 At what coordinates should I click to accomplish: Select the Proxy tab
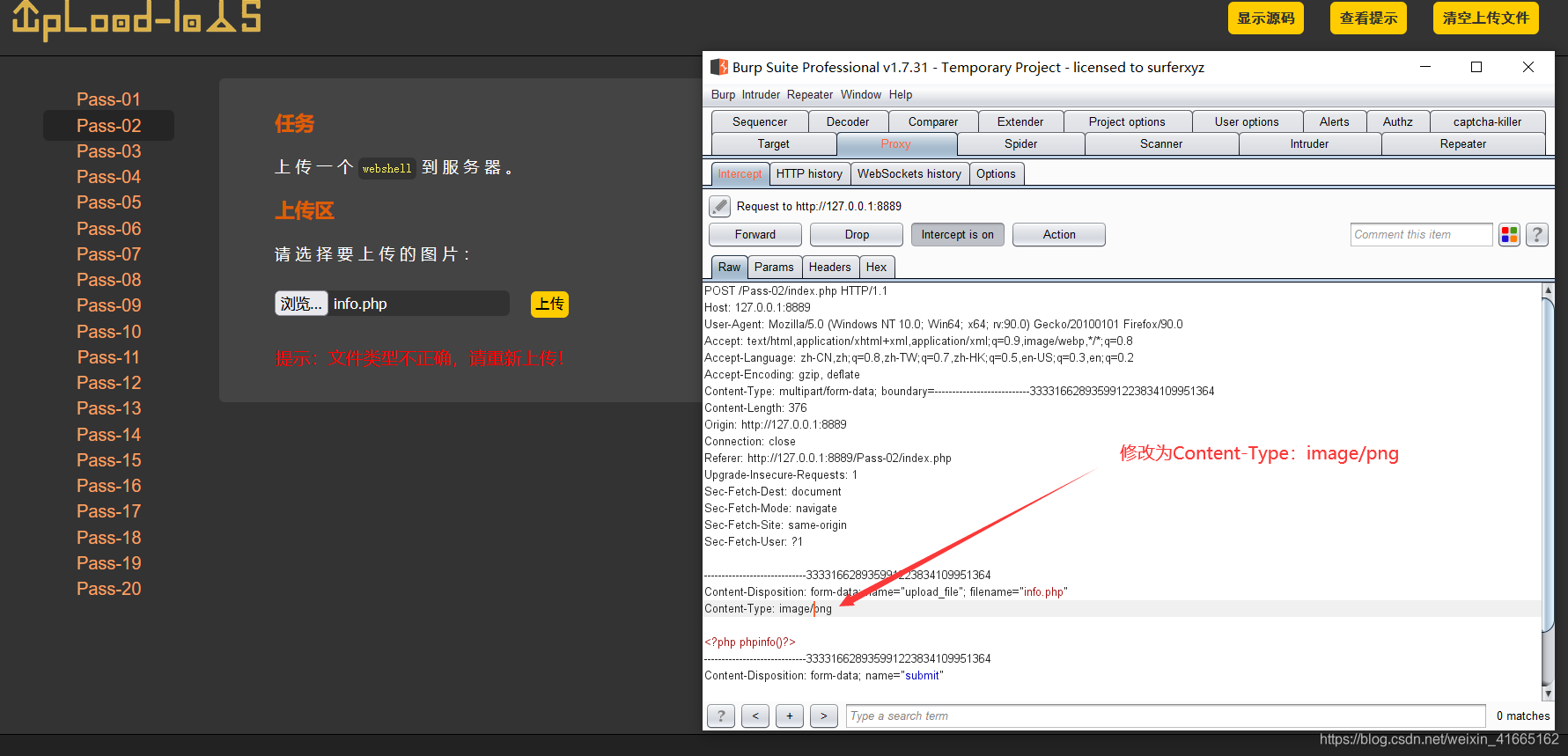pos(896,143)
